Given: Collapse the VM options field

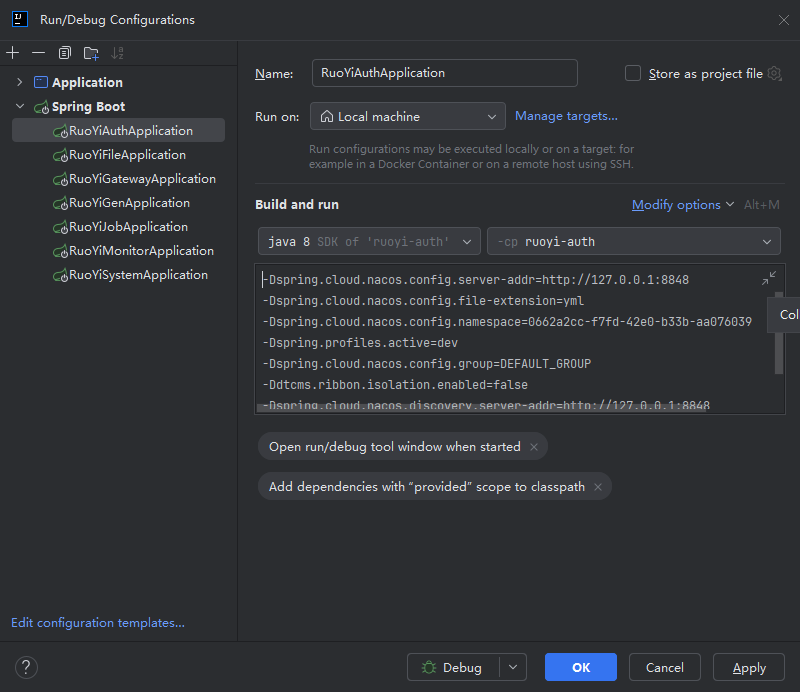Looking at the screenshot, I should pos(769,278).
